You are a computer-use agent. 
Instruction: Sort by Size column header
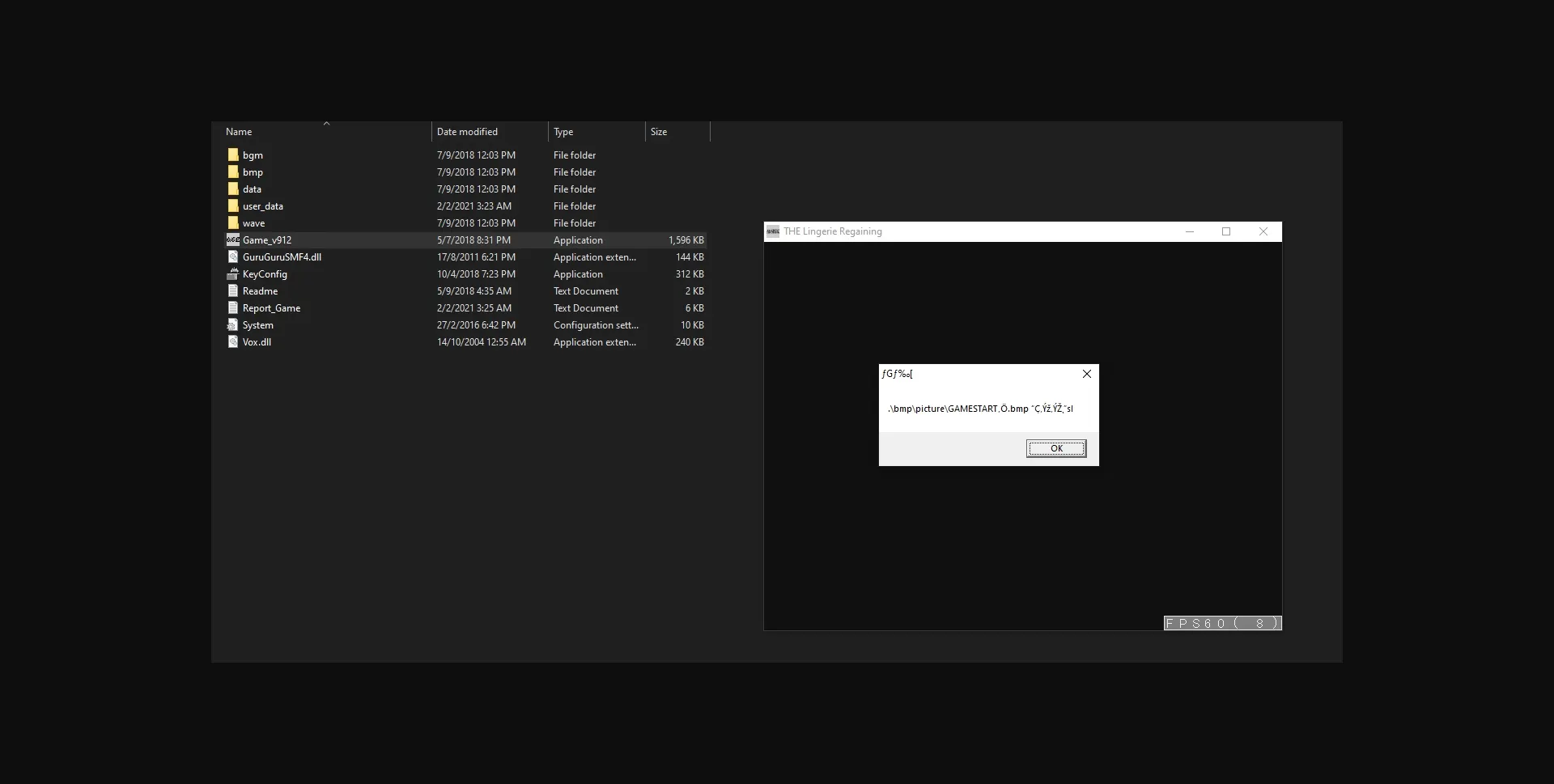pyautogui.click(x=659, y=132)
